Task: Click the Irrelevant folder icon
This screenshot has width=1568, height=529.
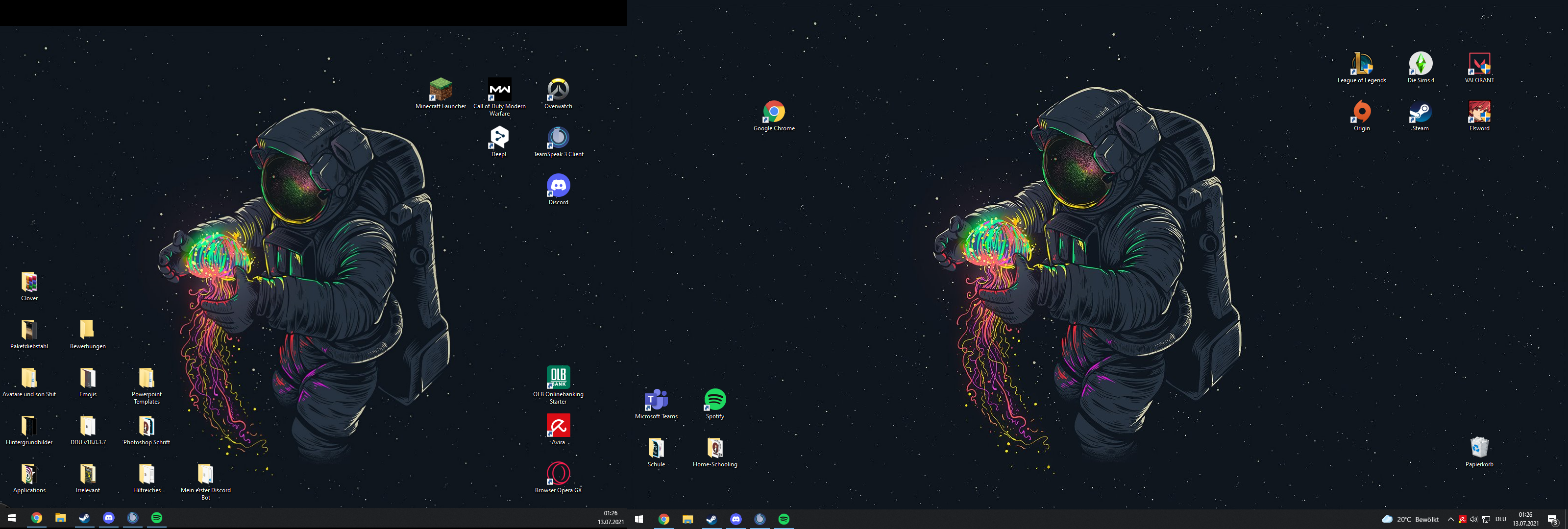Action: pos(88,479)
